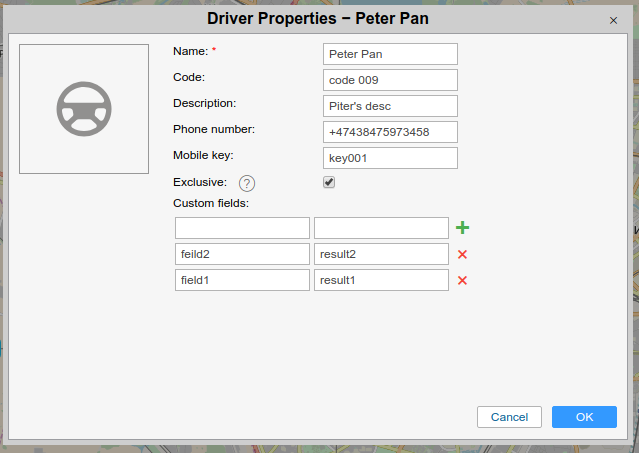Click the green plus add custom field icon
This screenshot has width=639, height=453.
462,228
